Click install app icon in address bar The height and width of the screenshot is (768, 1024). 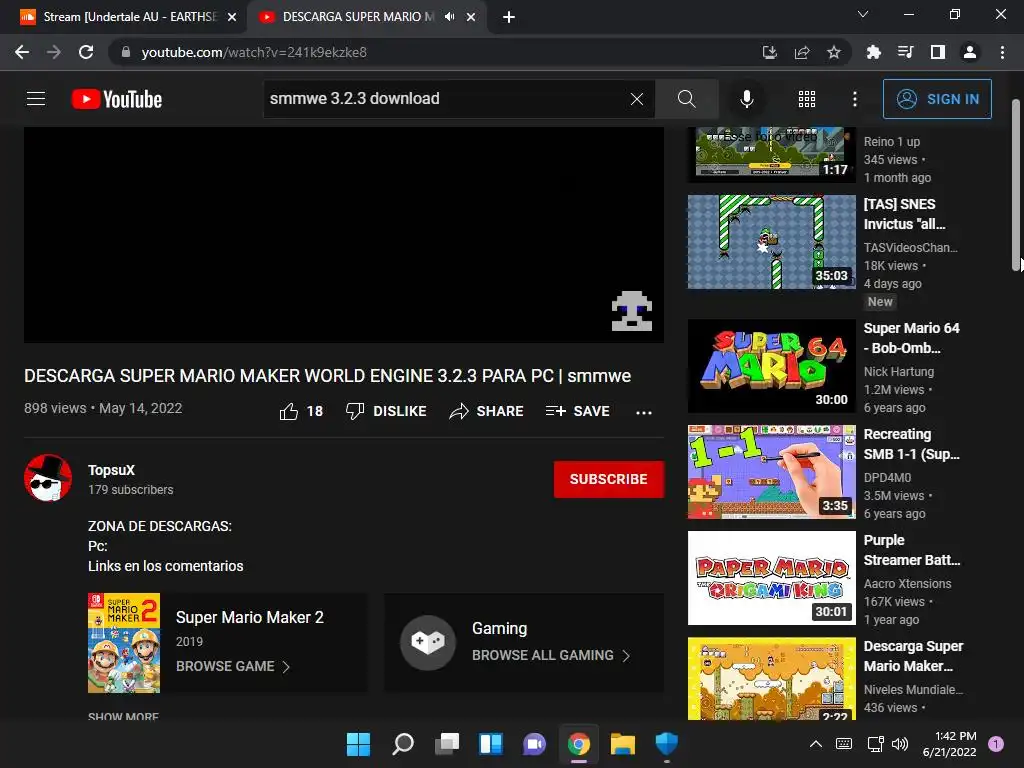point(770,52)
